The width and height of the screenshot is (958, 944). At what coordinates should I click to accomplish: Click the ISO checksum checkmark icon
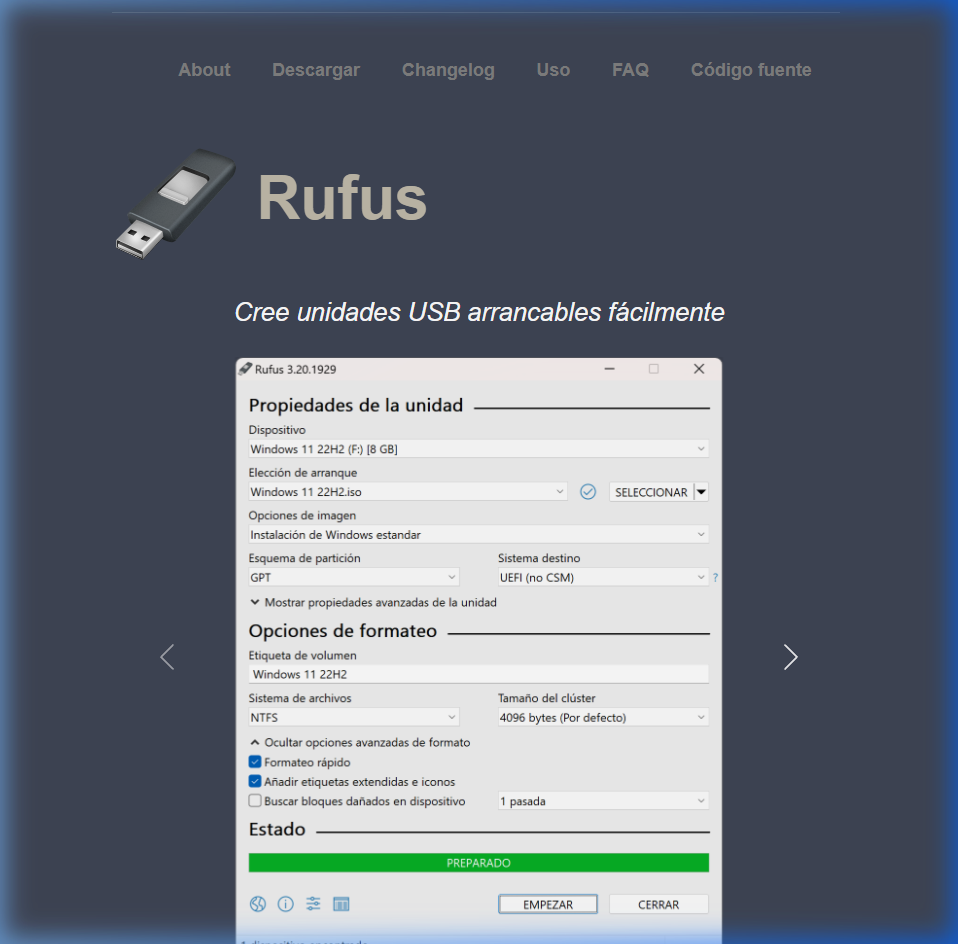point(588,492)
